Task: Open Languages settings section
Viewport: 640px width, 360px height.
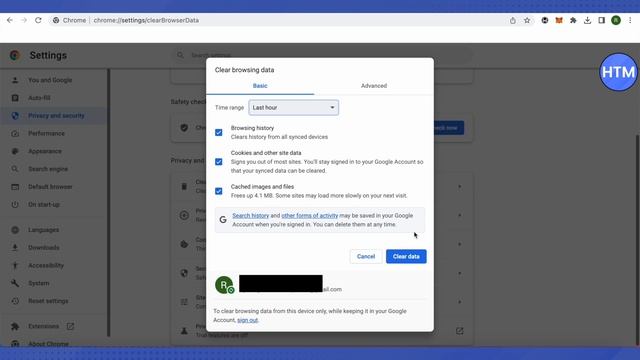Action: tap(43, 230)
